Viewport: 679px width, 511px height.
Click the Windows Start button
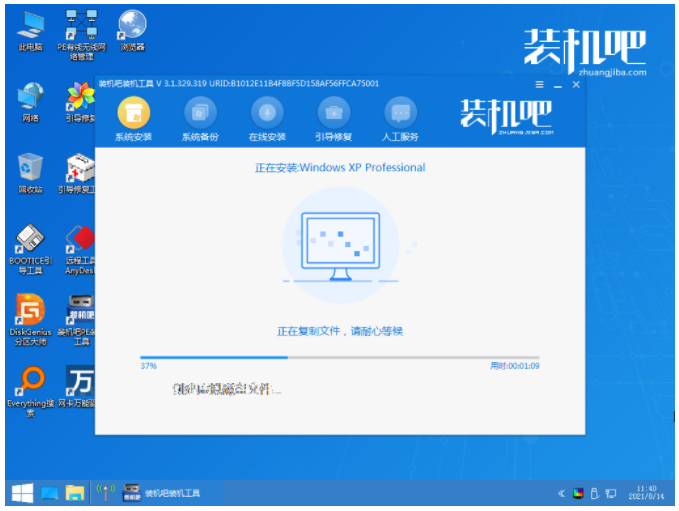coord(22,493)
